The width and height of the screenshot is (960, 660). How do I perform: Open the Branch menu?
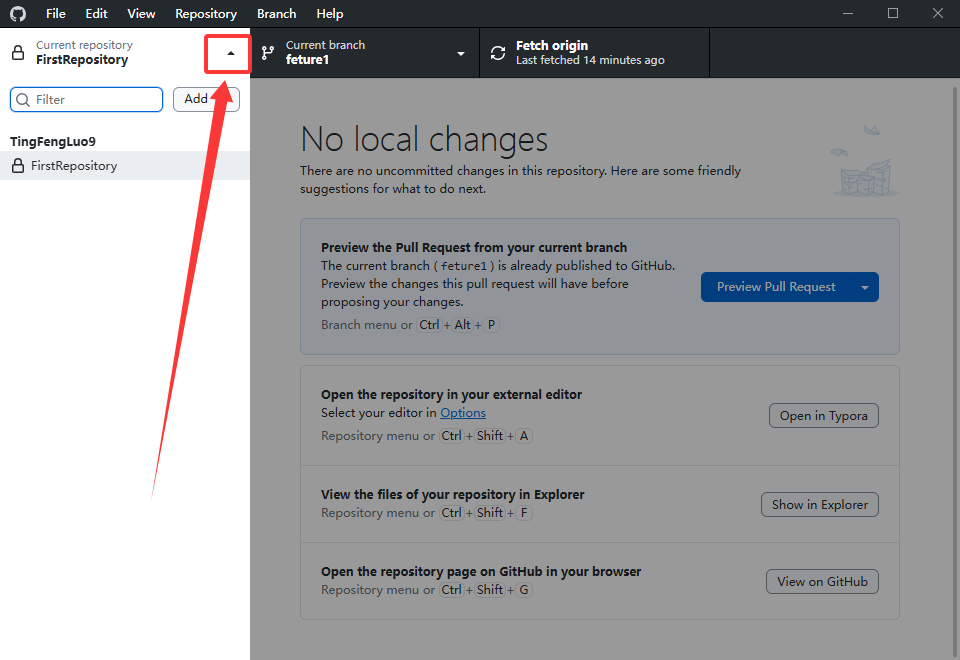point(276,14)
